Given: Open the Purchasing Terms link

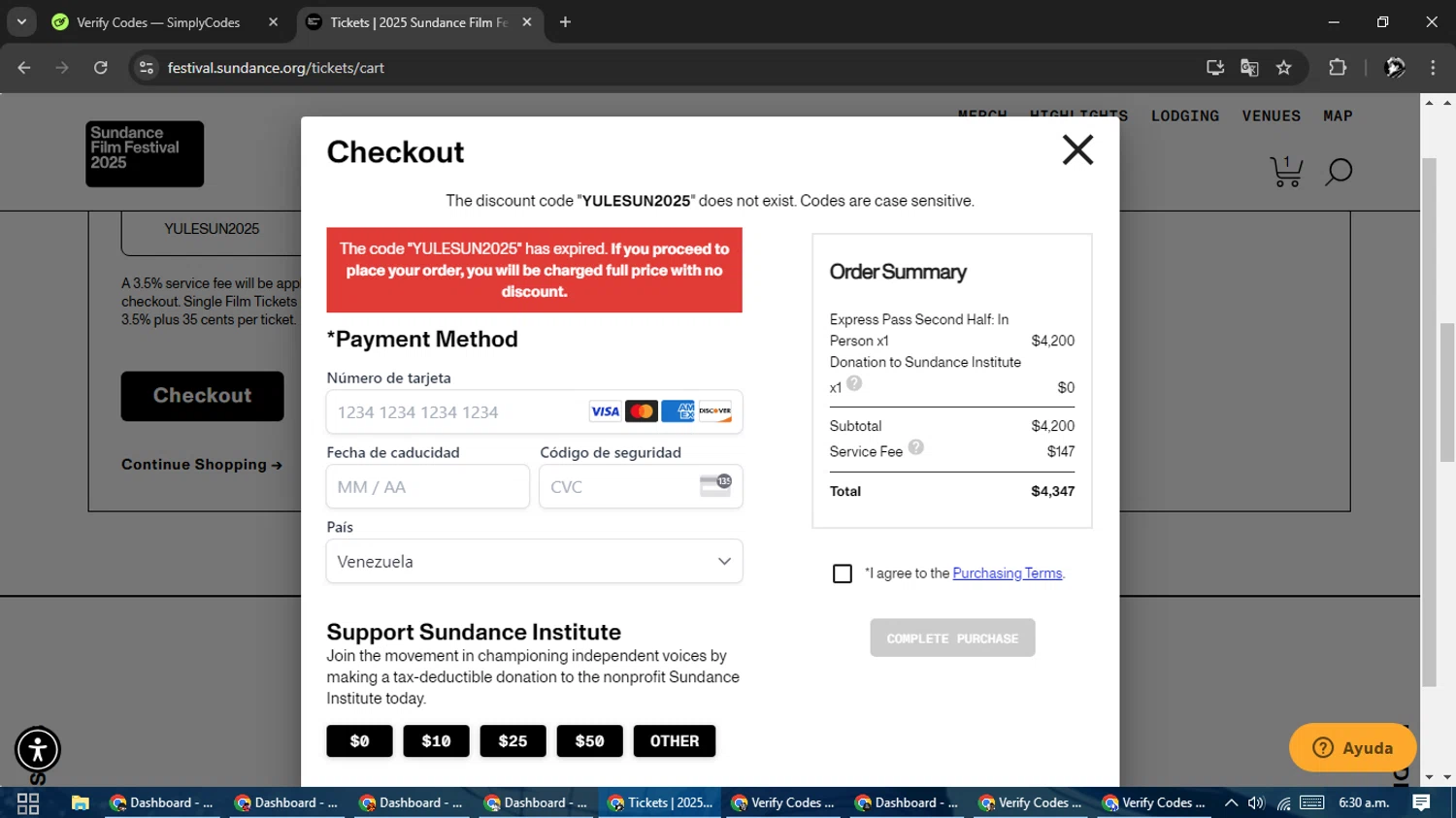Looking at the screenshot, I should point(1008,573).
